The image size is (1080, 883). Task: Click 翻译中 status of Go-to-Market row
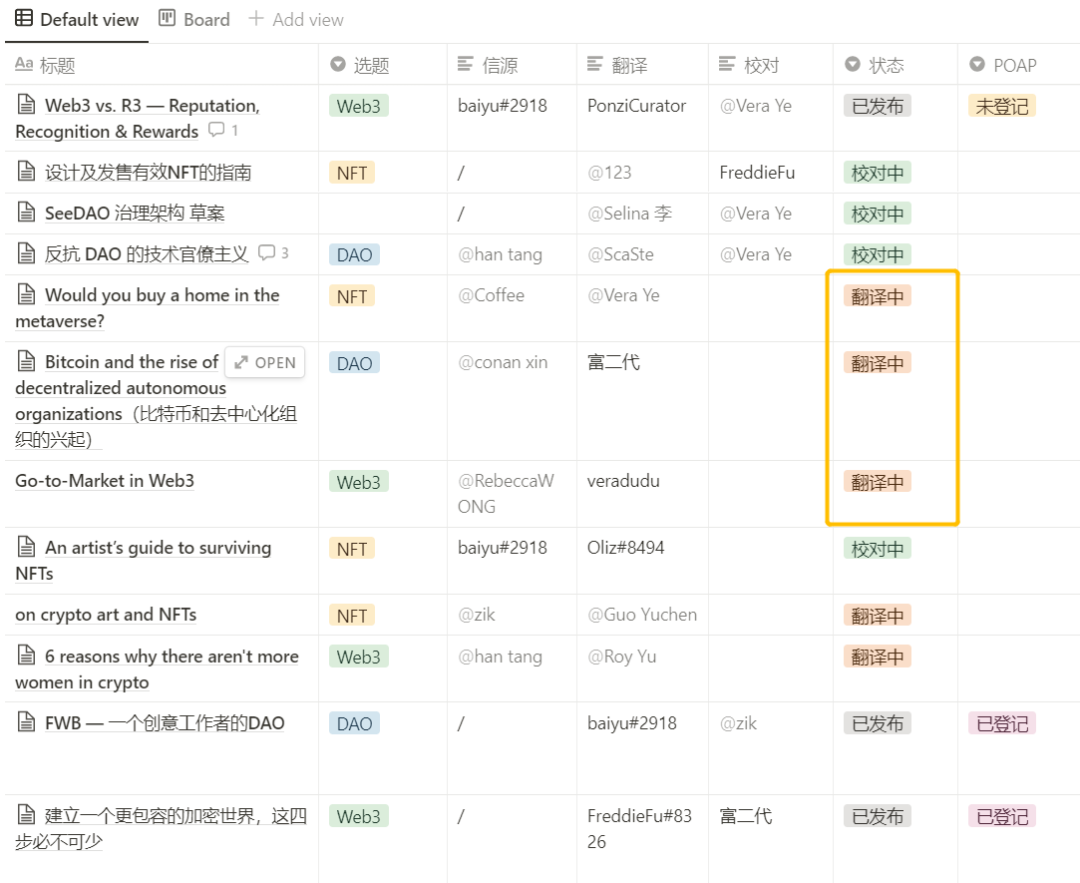(877, 481)
